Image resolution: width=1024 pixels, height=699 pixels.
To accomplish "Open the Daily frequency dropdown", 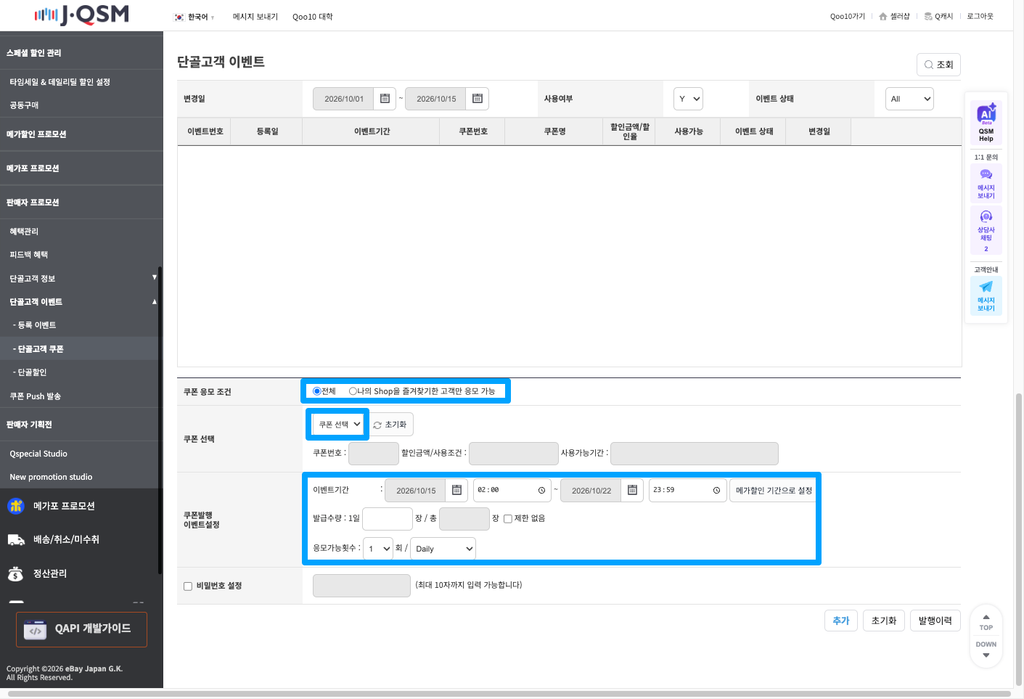I will (x=443, y=549).
